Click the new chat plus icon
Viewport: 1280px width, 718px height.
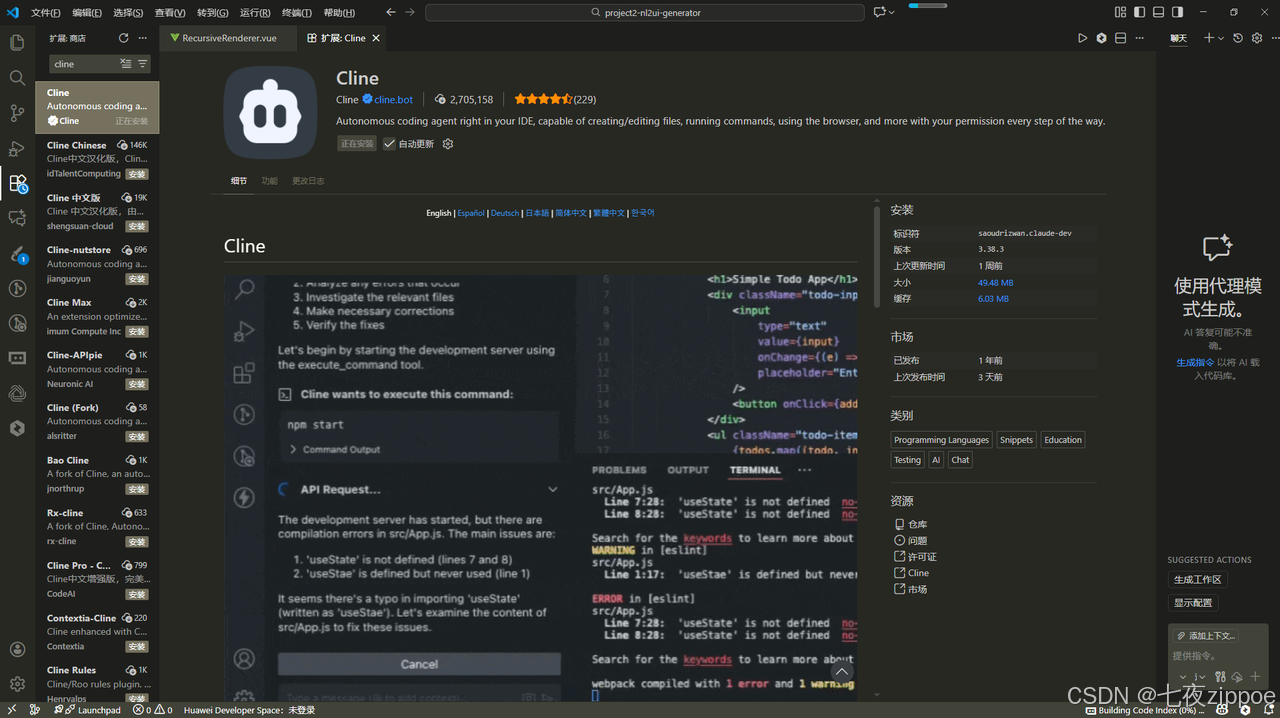[x=1209, y=38]
